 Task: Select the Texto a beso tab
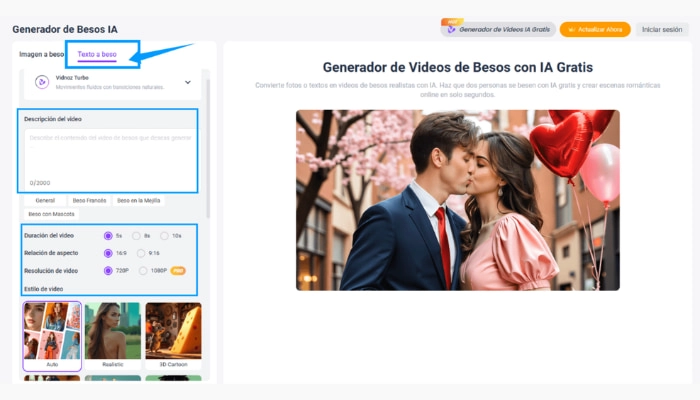97,54
